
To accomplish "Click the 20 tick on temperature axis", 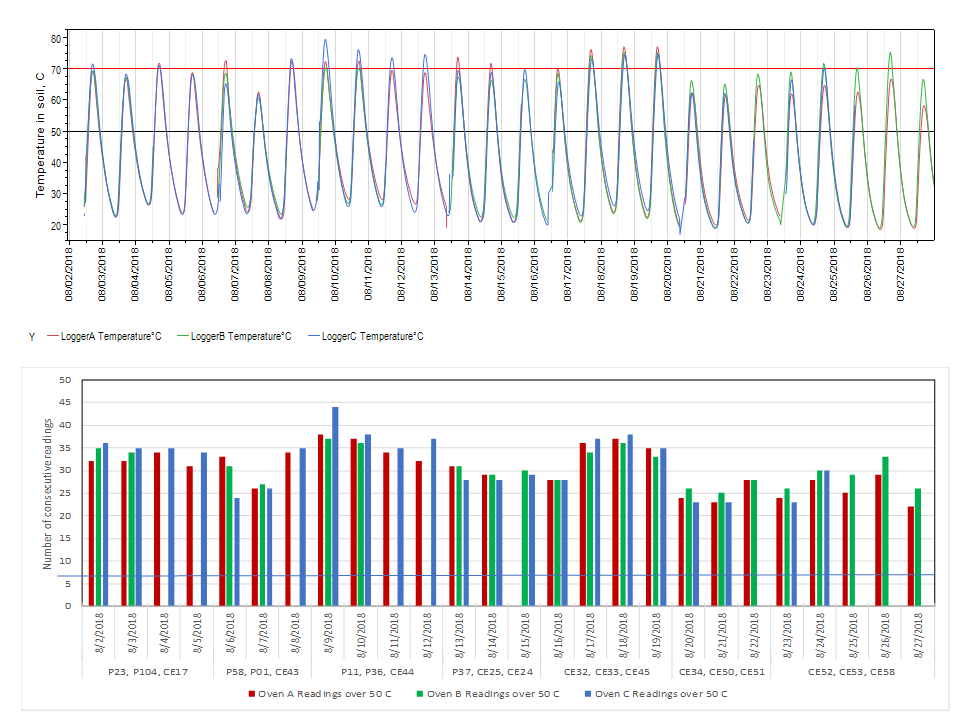I will coord(56,225).
